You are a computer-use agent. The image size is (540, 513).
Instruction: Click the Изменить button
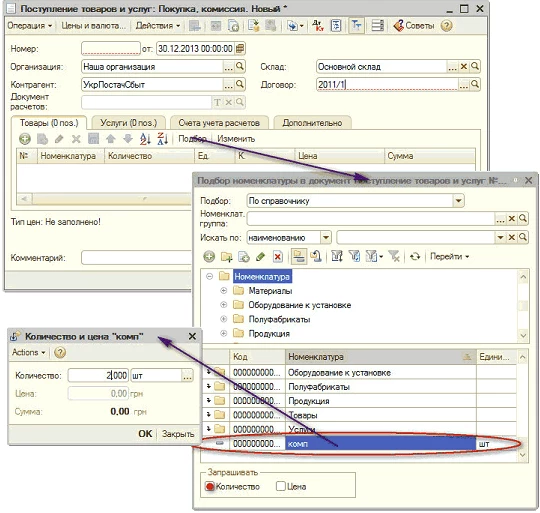236,139
